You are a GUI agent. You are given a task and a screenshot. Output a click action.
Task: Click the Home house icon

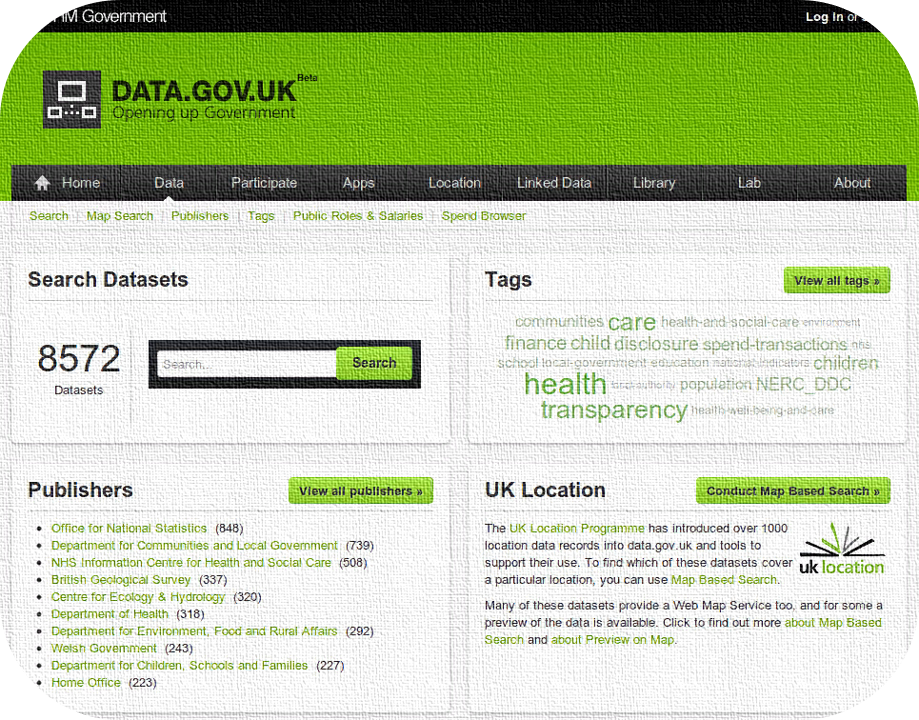click(42, 183)
